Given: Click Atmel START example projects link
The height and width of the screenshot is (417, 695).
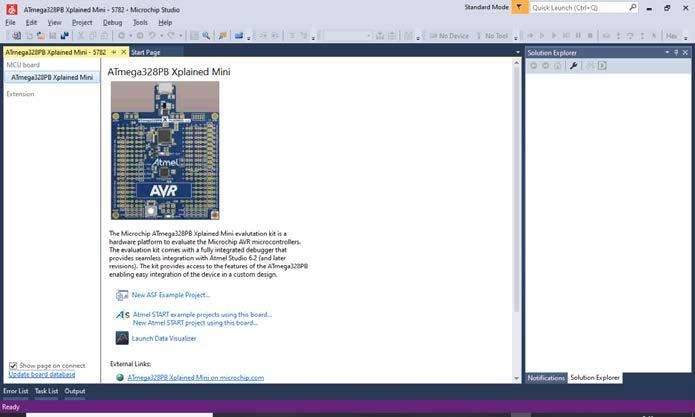Looking at the screenshot, I should click(x=202, y=315).
